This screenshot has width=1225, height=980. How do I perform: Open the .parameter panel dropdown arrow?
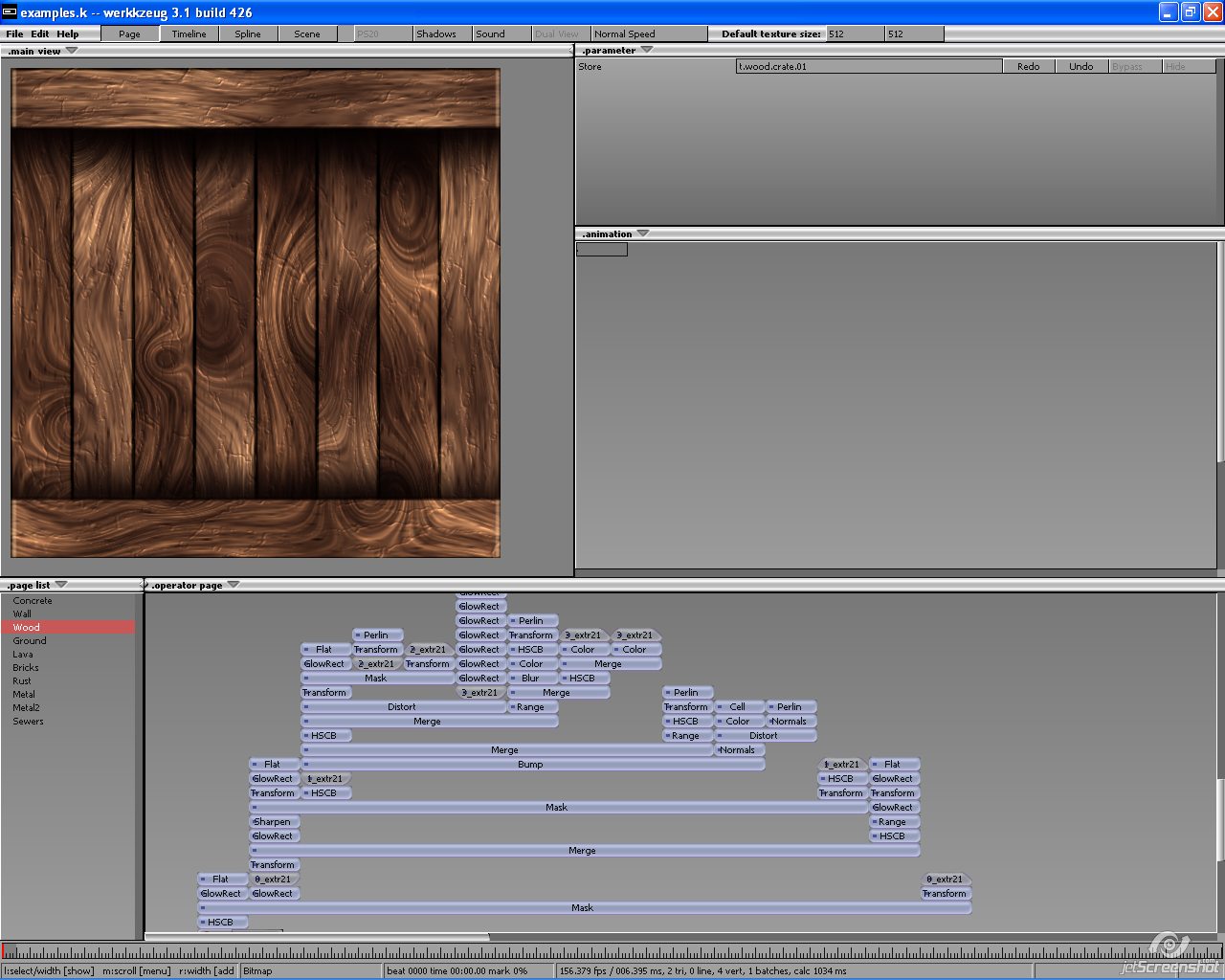click(646, 50)
